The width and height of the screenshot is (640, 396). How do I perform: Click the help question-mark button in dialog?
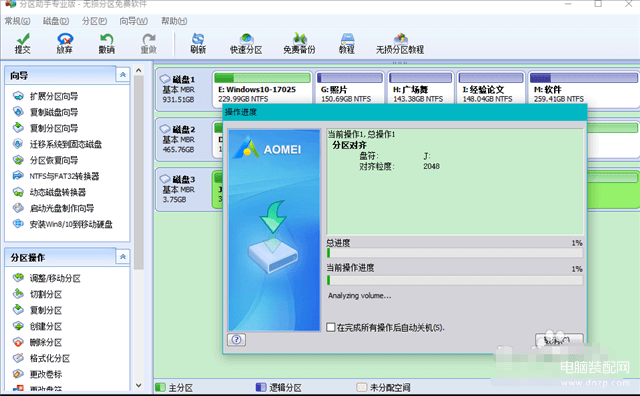click(236, 340)
